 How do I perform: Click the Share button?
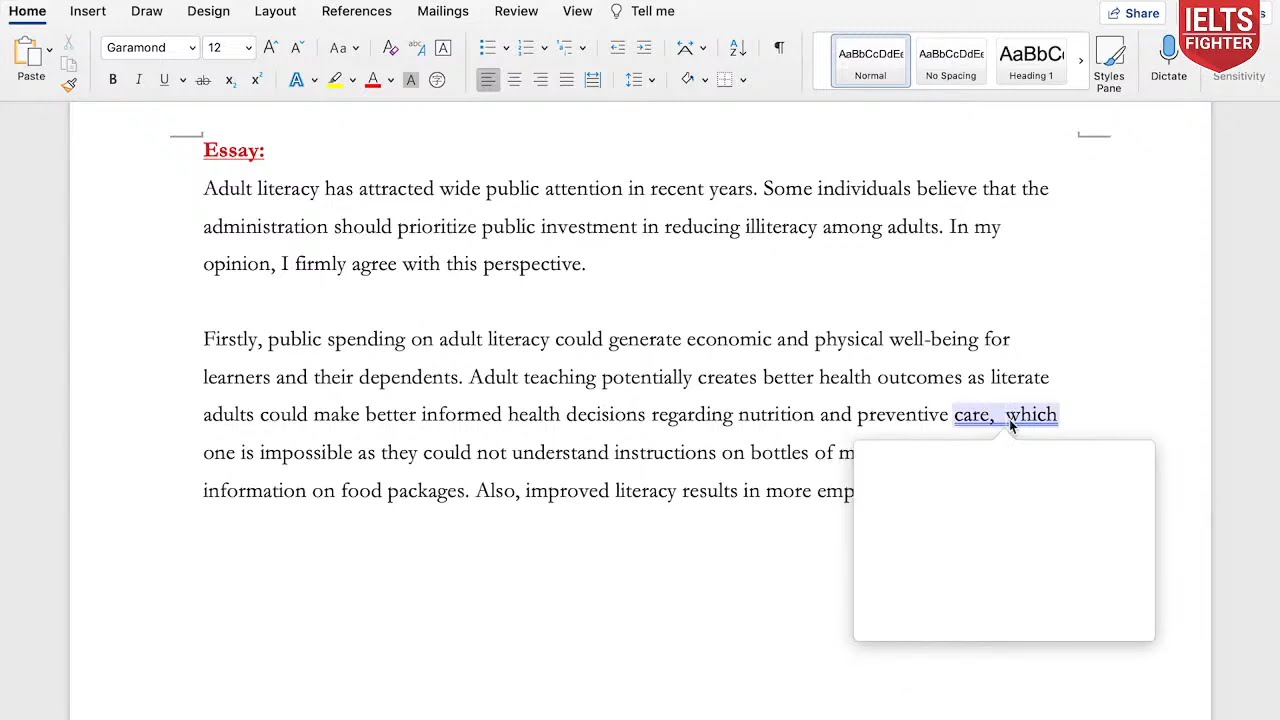[1133, 13]
